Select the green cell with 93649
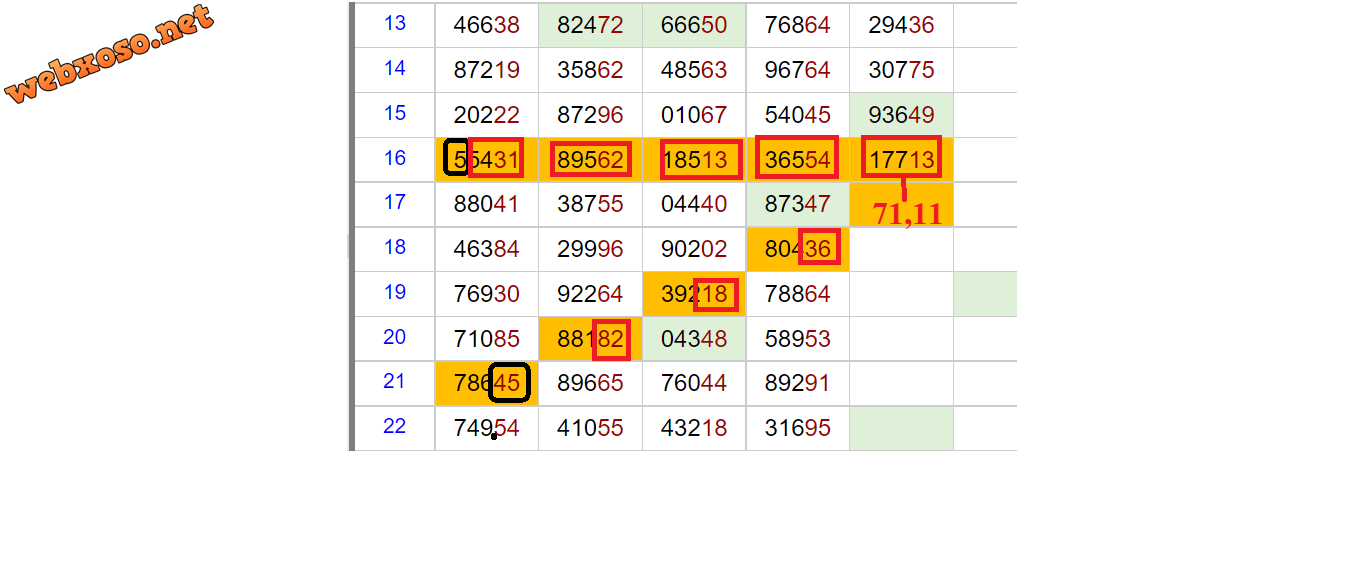The image size is (1351, 569). click(x=901, y=115)
